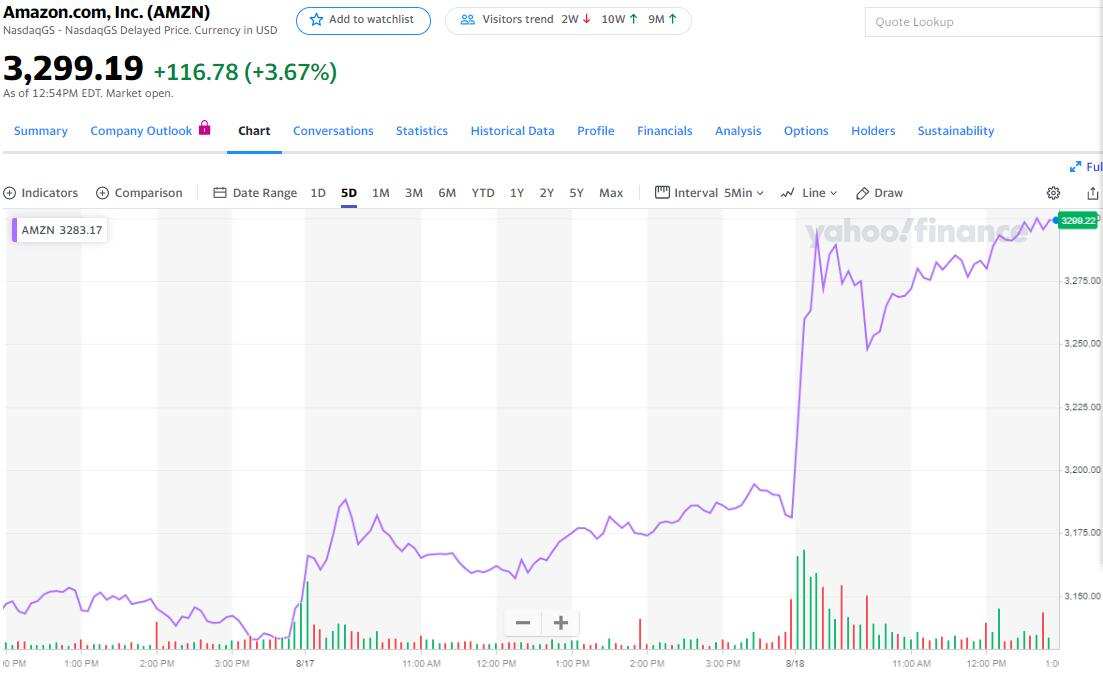Viewport: 1103px width, 683px height.
Task: Click the purple AMZN legend color bar
Action: coord(14,230)
